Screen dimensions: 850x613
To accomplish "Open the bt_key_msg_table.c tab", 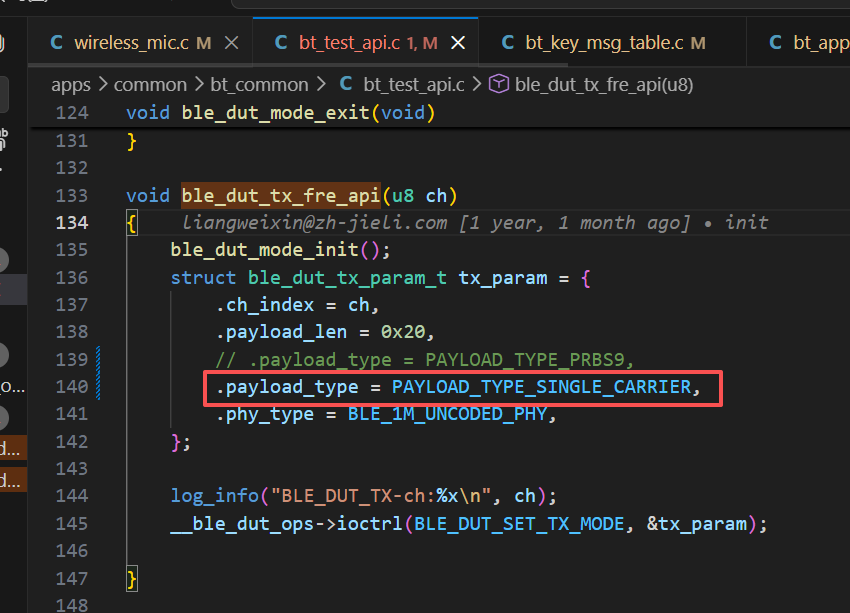I will pyautogui.click(x=612, y=42).
